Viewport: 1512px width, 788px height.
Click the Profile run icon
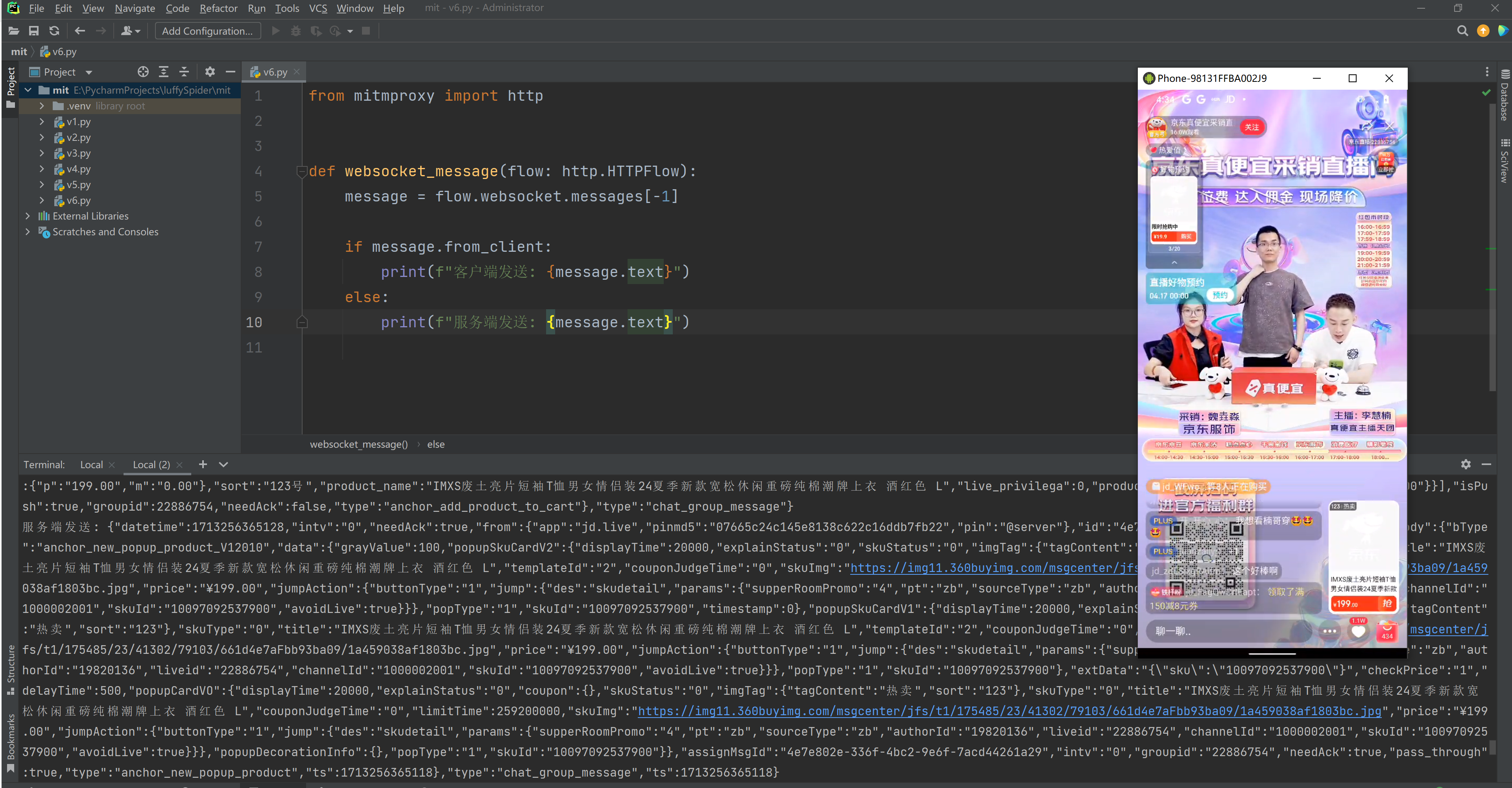[x=336, y=31]
